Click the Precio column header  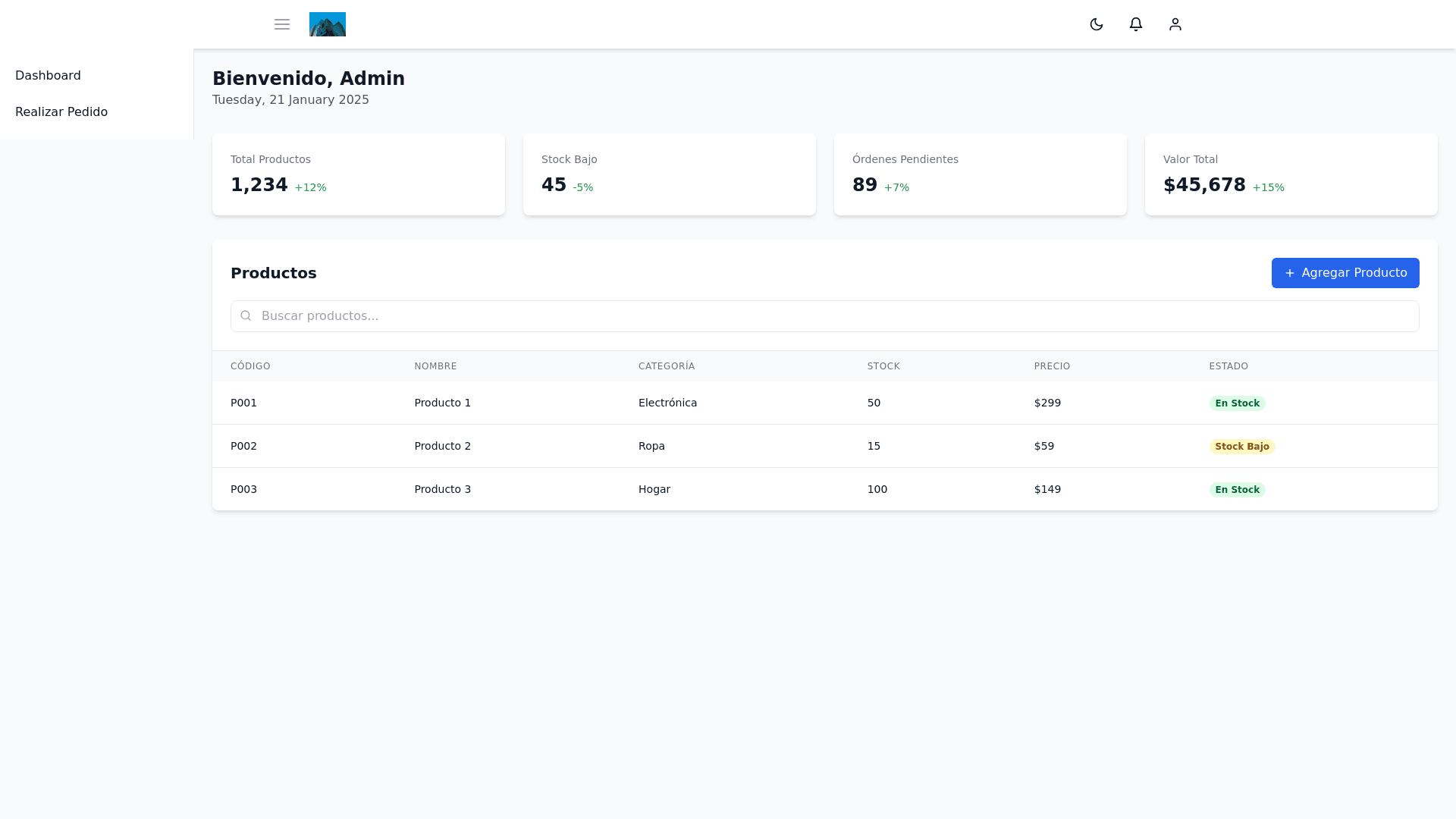click(1052, 366)
